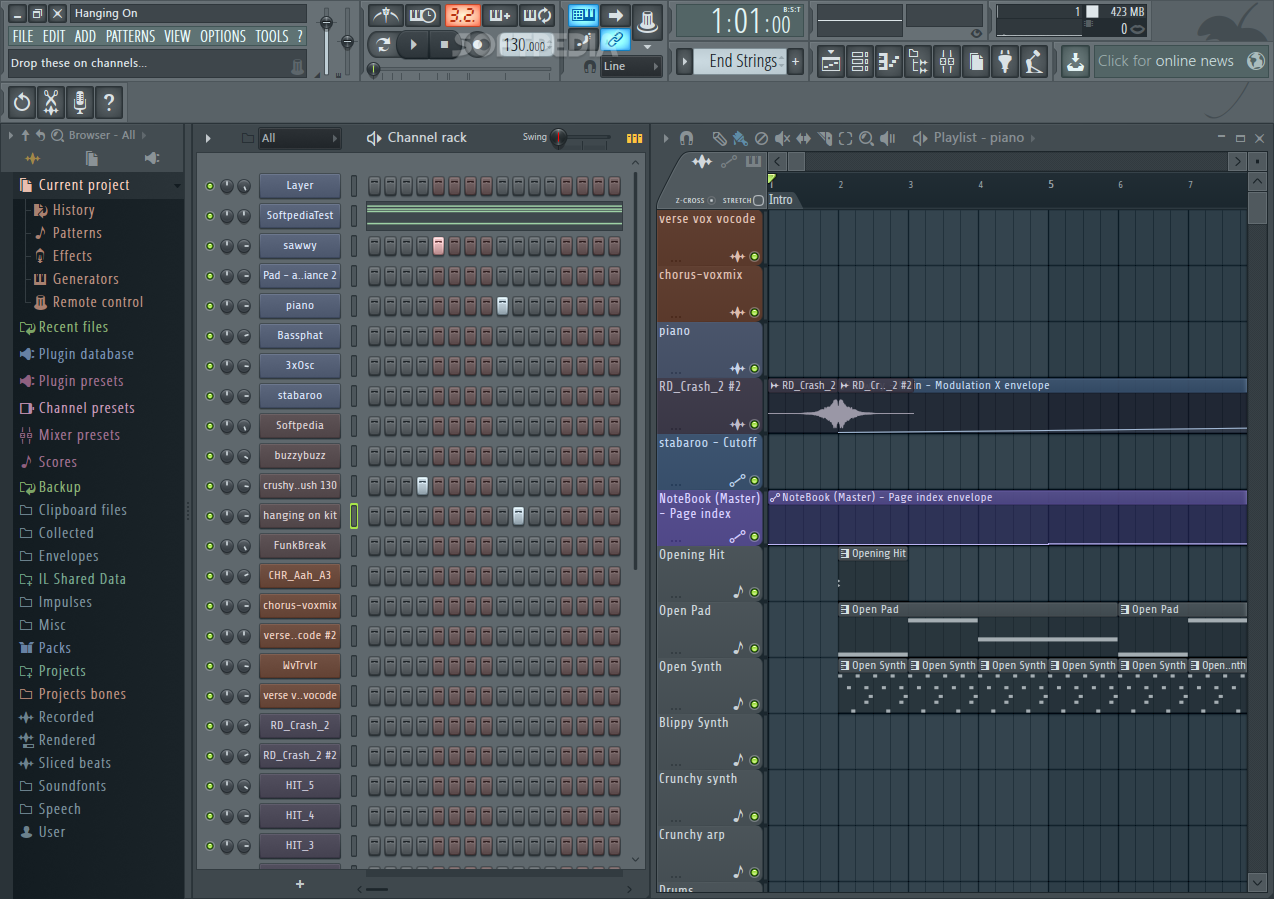Screen dimensions: 1274x899
Task: Select the Zoom tool in the Playlist toolbar
Action: click(x=867, y=139)
